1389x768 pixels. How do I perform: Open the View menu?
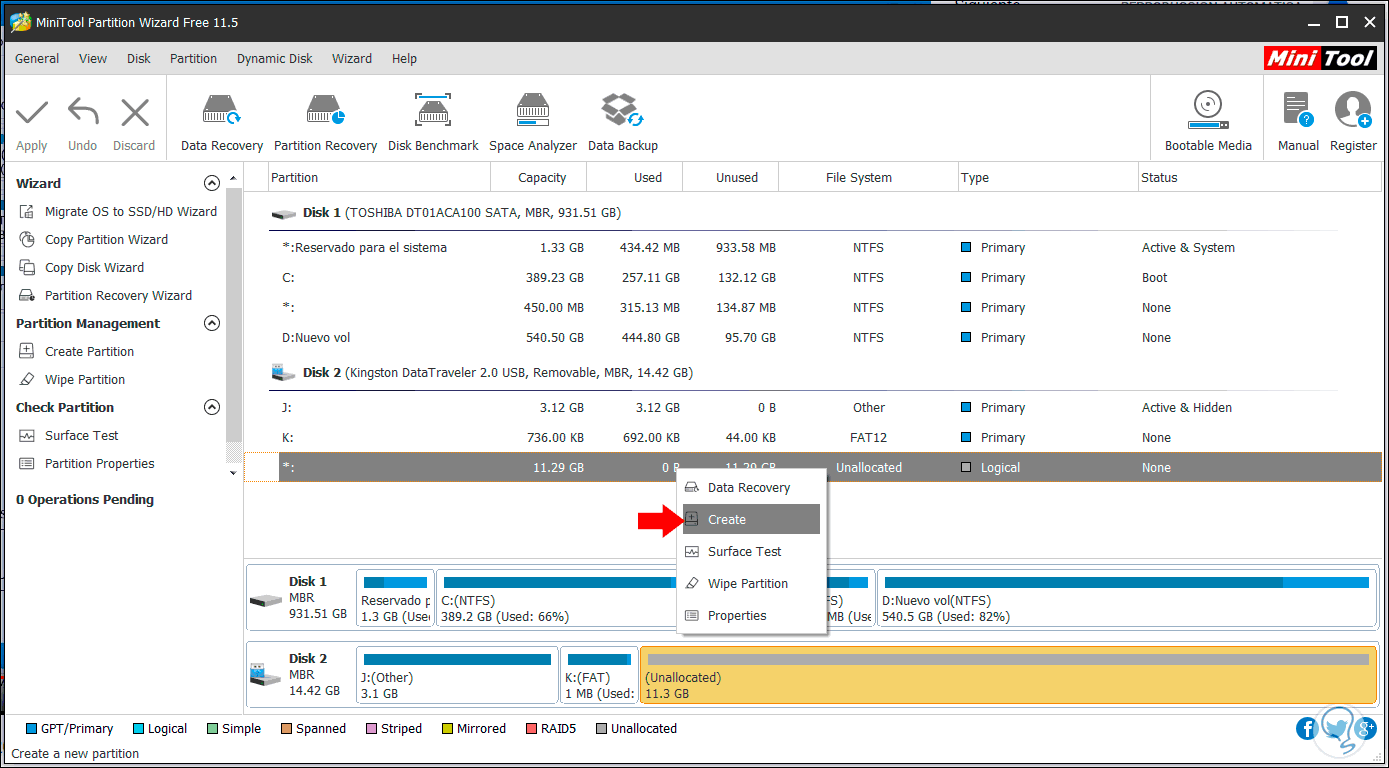[x=93, y=59]
